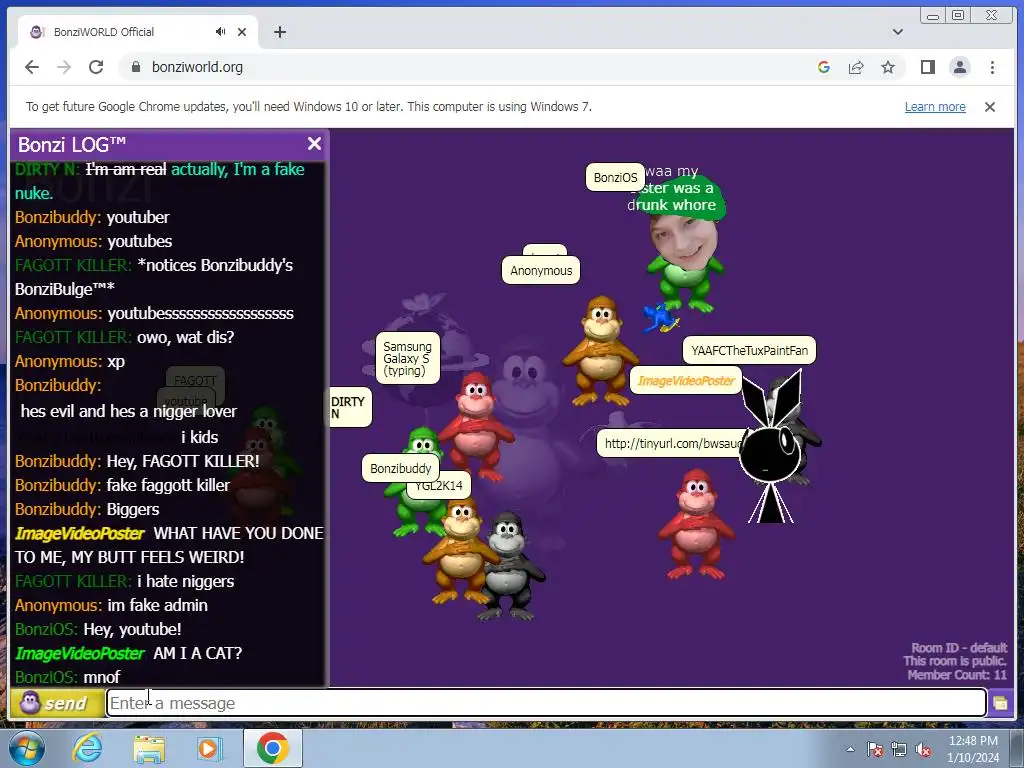The image size is (1024, 768).
Task: Click the Anonymous name tag
Action: click(x=541, y=270)
